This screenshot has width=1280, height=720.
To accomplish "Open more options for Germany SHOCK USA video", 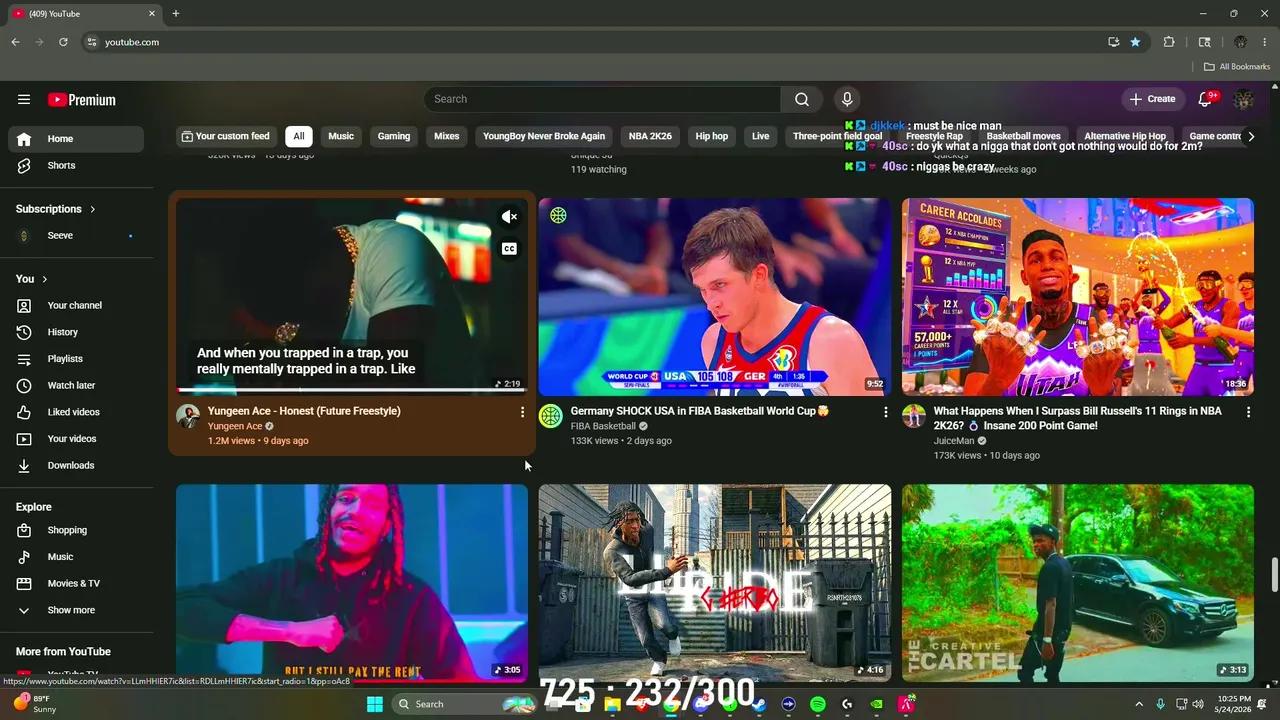I will [x=885, y=412].
